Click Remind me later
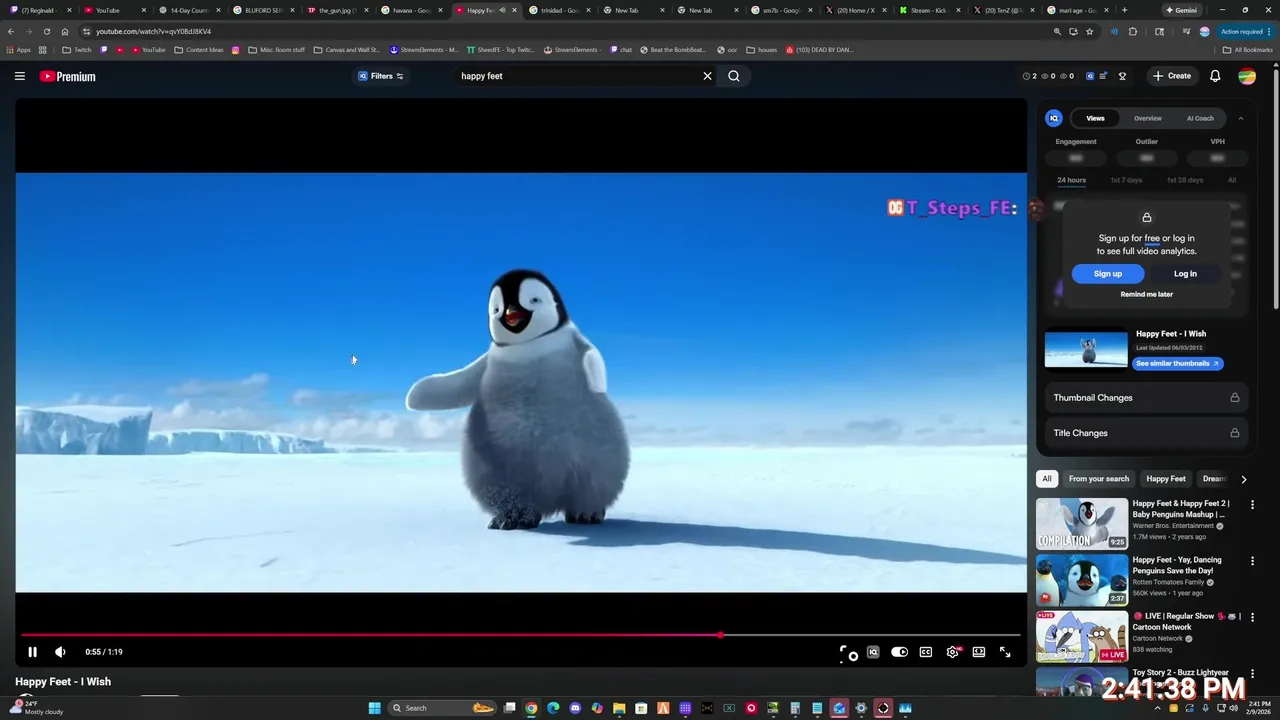The width and height of the screenshot is (1280, 720). coord(1147,294)
